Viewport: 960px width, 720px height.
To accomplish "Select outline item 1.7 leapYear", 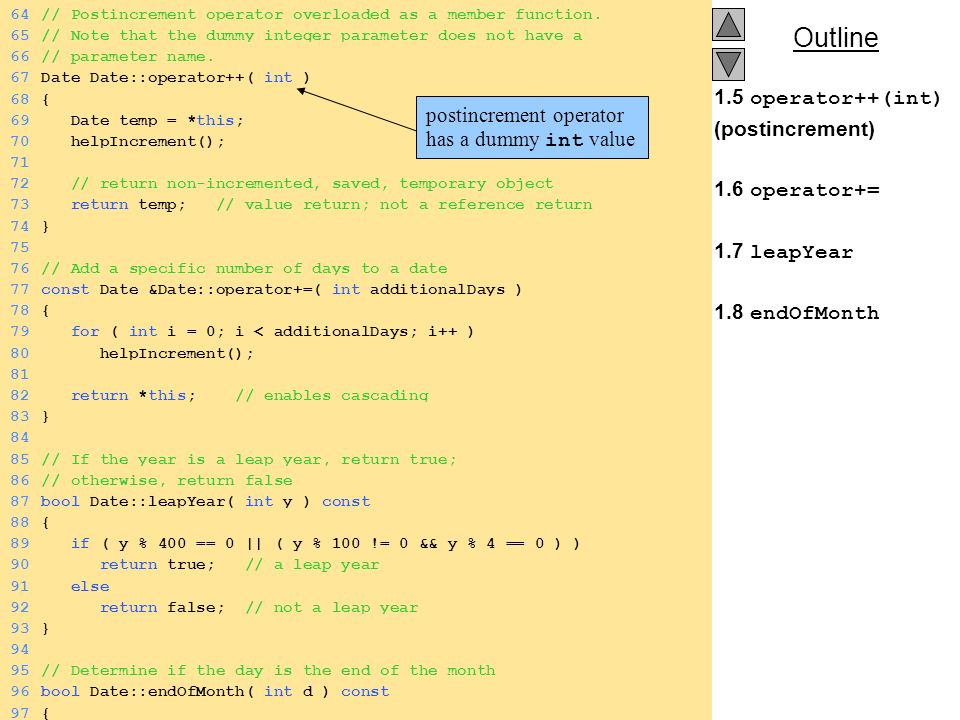I will click(784, 251).
